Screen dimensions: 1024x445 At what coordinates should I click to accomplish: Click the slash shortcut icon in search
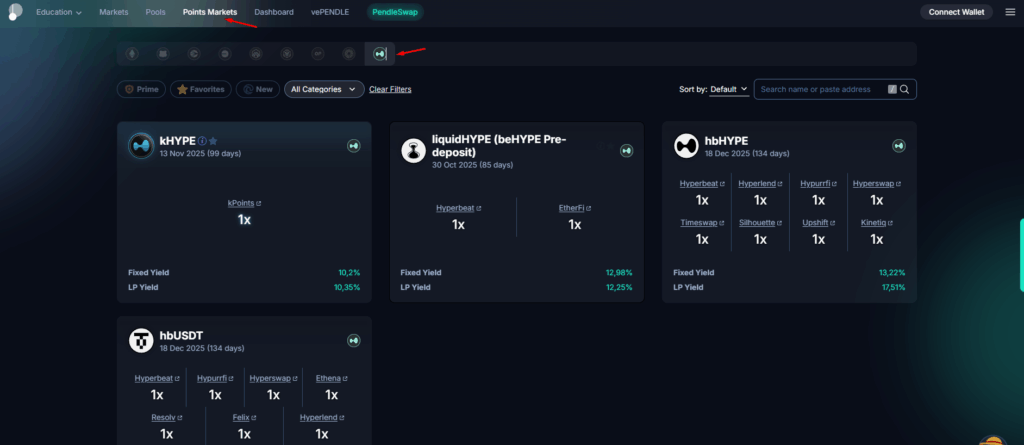[x=892, y=90]
